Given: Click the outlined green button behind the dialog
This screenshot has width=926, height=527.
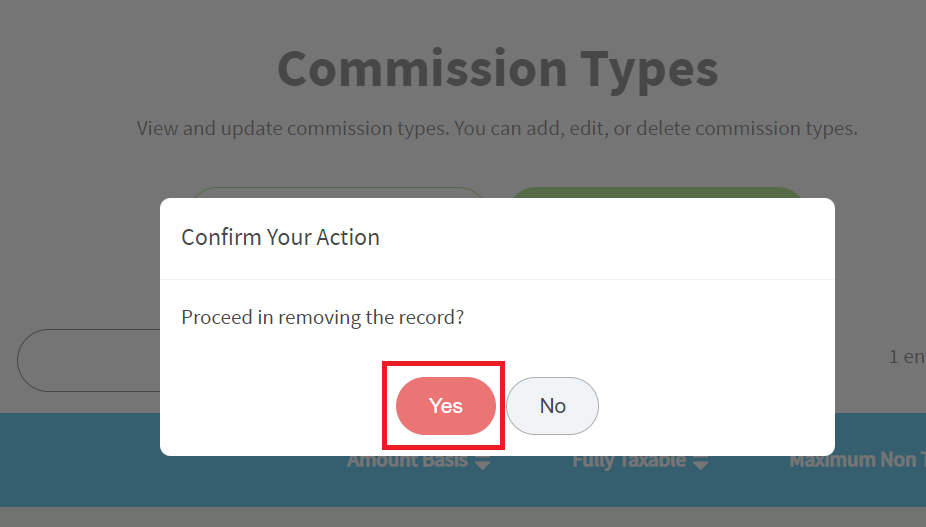Looking at the screenshot, I should point(337,193).
